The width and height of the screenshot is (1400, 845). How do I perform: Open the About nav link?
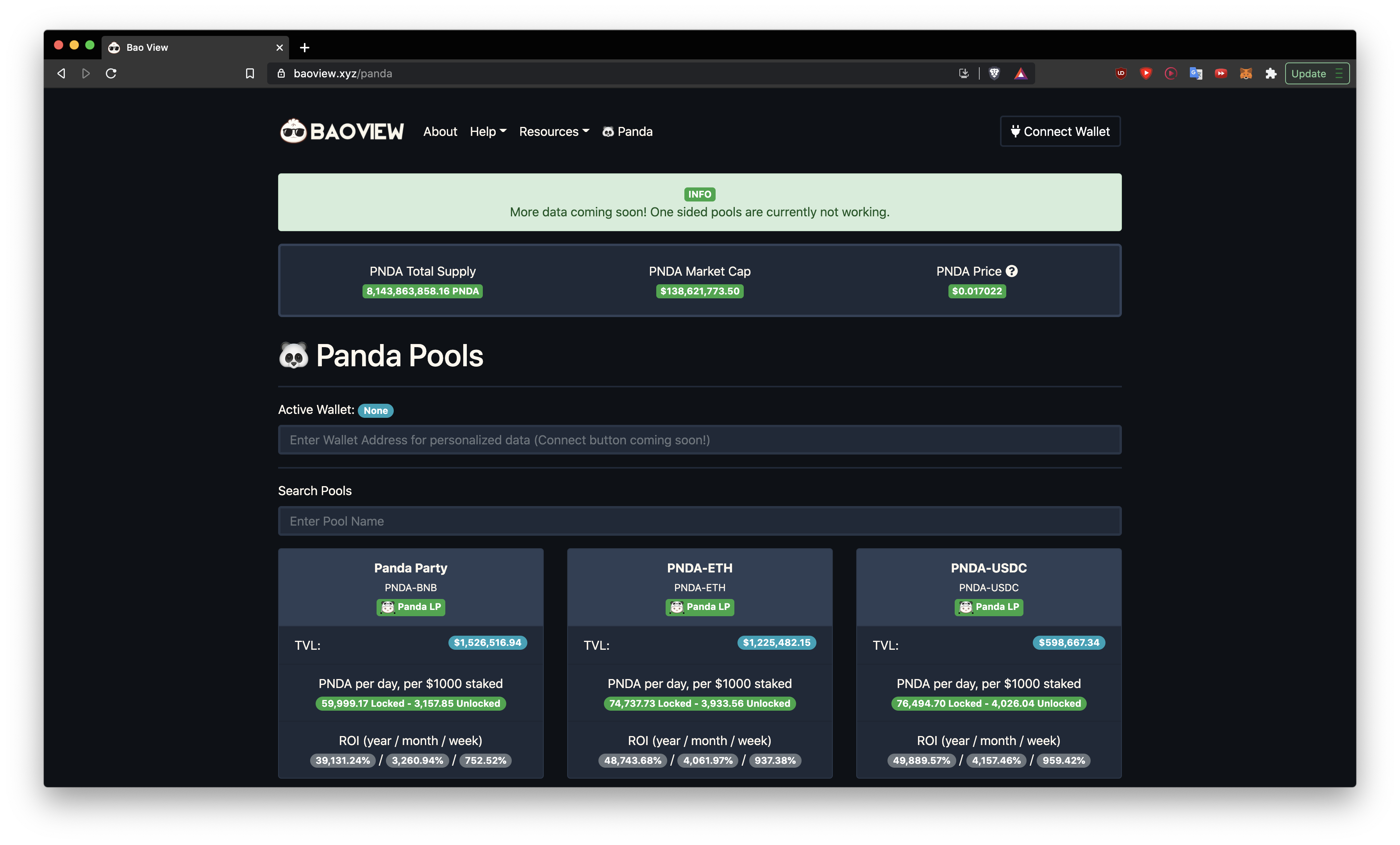pos(440,132)
